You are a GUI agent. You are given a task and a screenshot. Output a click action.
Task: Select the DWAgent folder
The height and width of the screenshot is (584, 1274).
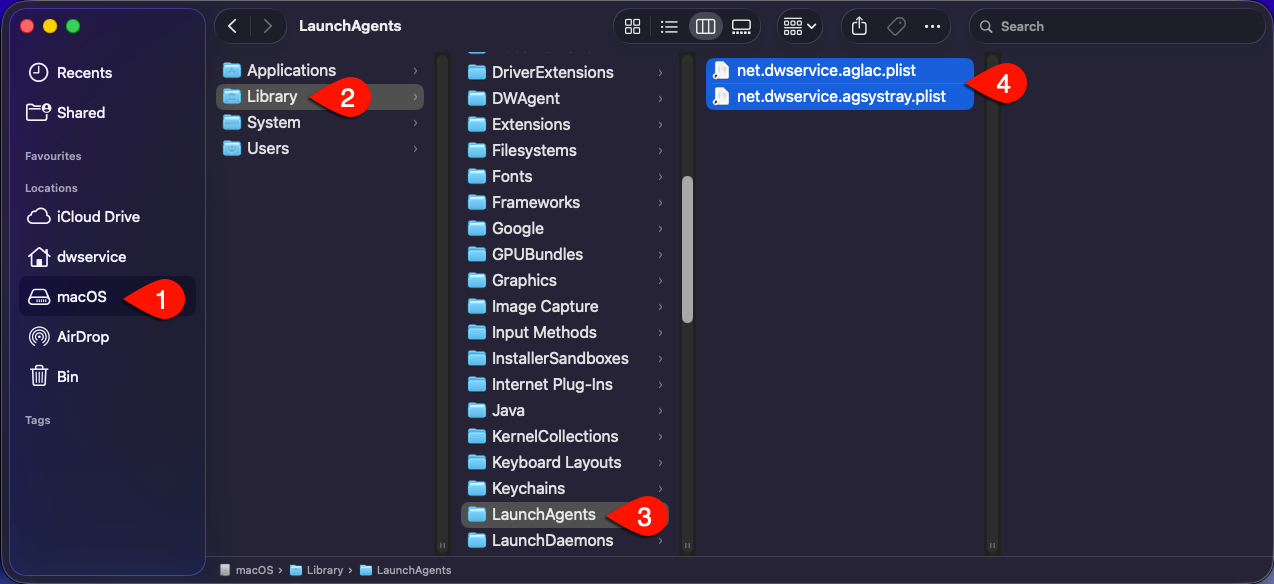click(565, 98)
